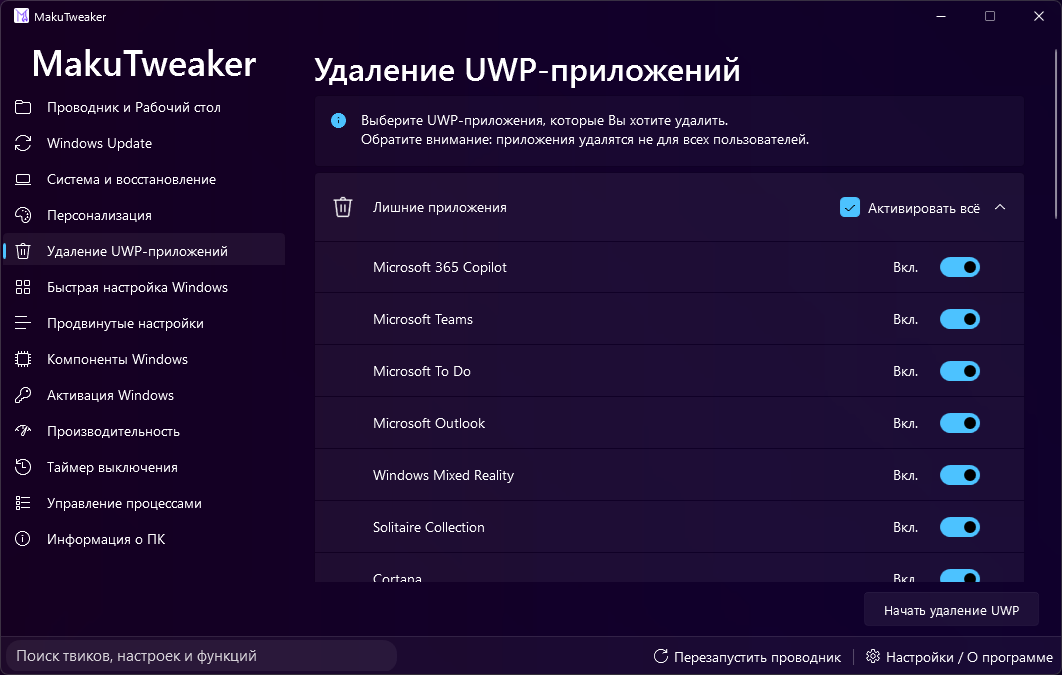Click the info icon beside Информация о ПК

[23, 539]
